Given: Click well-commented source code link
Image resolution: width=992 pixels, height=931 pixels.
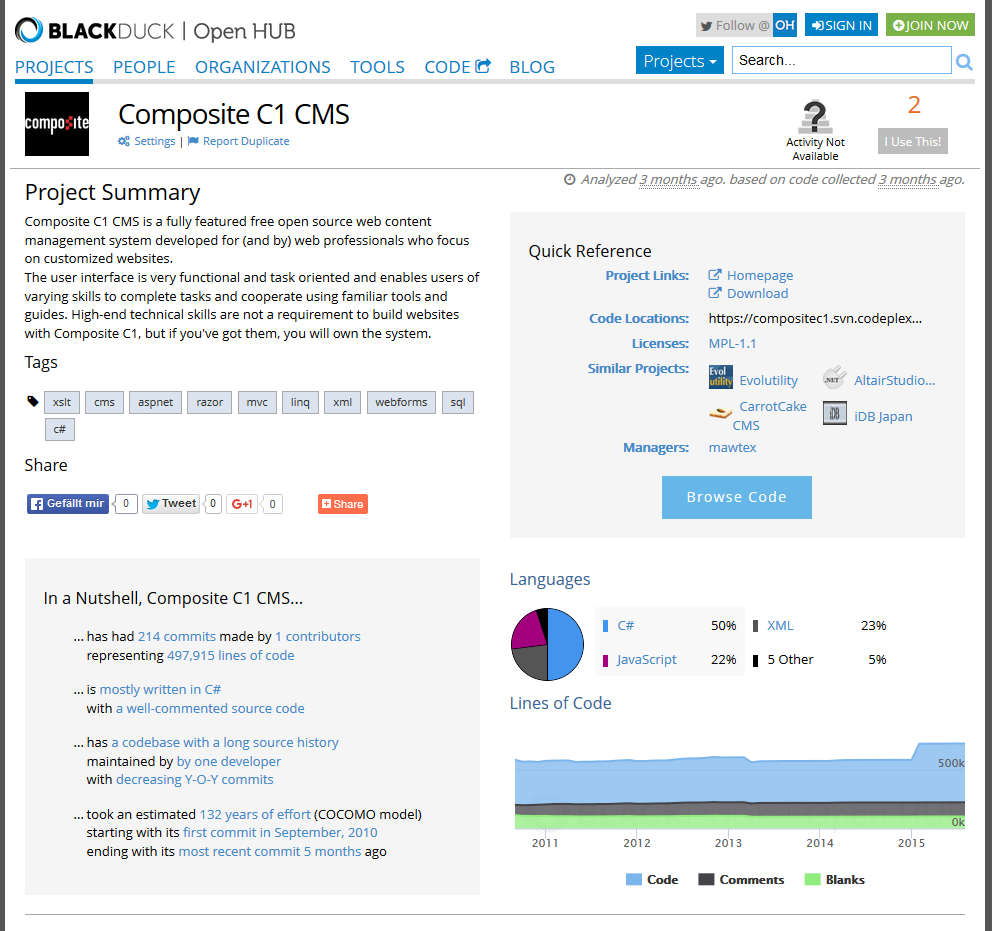Looking at the screenshot, I should pos(209,708).
